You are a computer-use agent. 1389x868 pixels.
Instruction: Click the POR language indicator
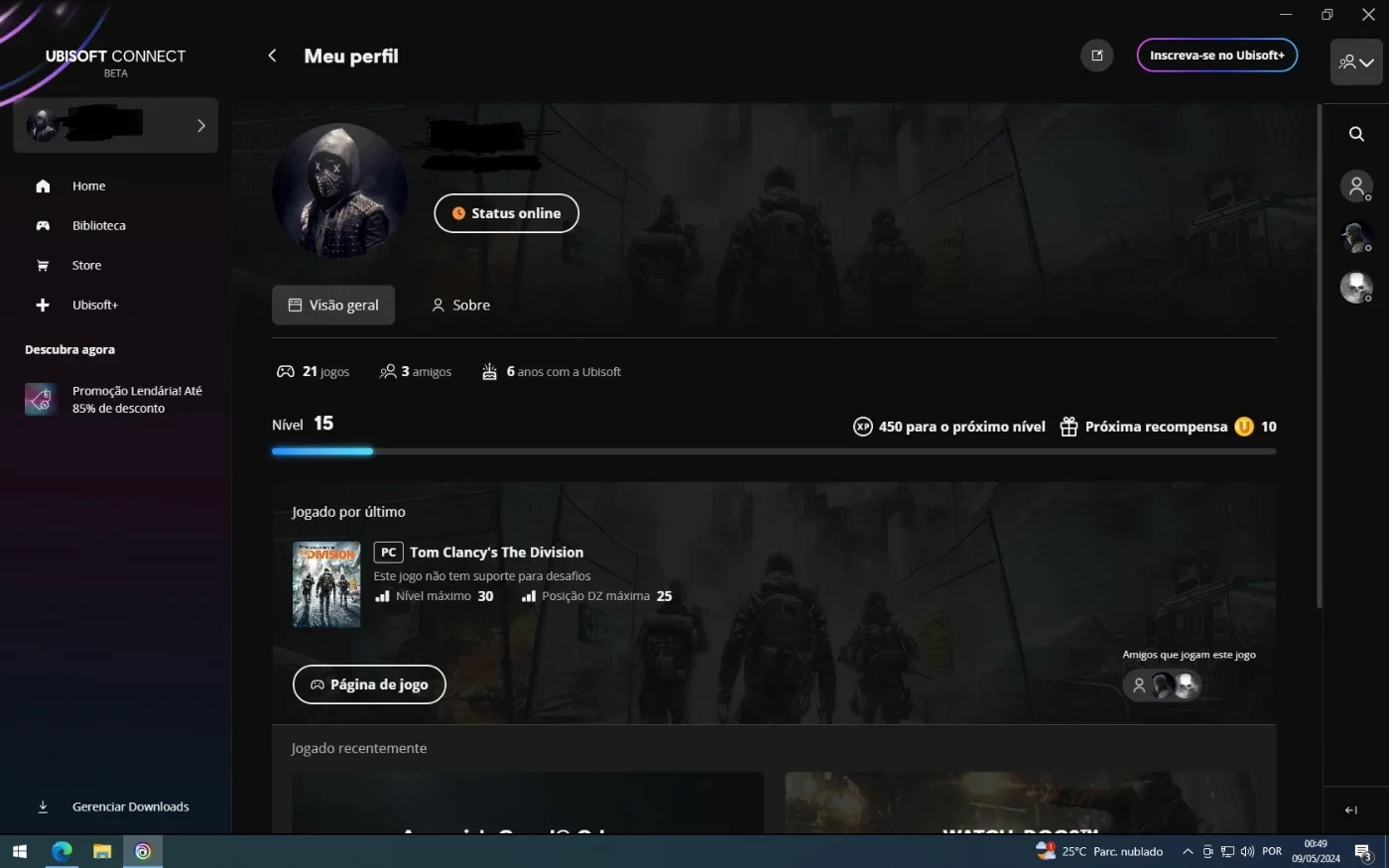point(1272,851)
